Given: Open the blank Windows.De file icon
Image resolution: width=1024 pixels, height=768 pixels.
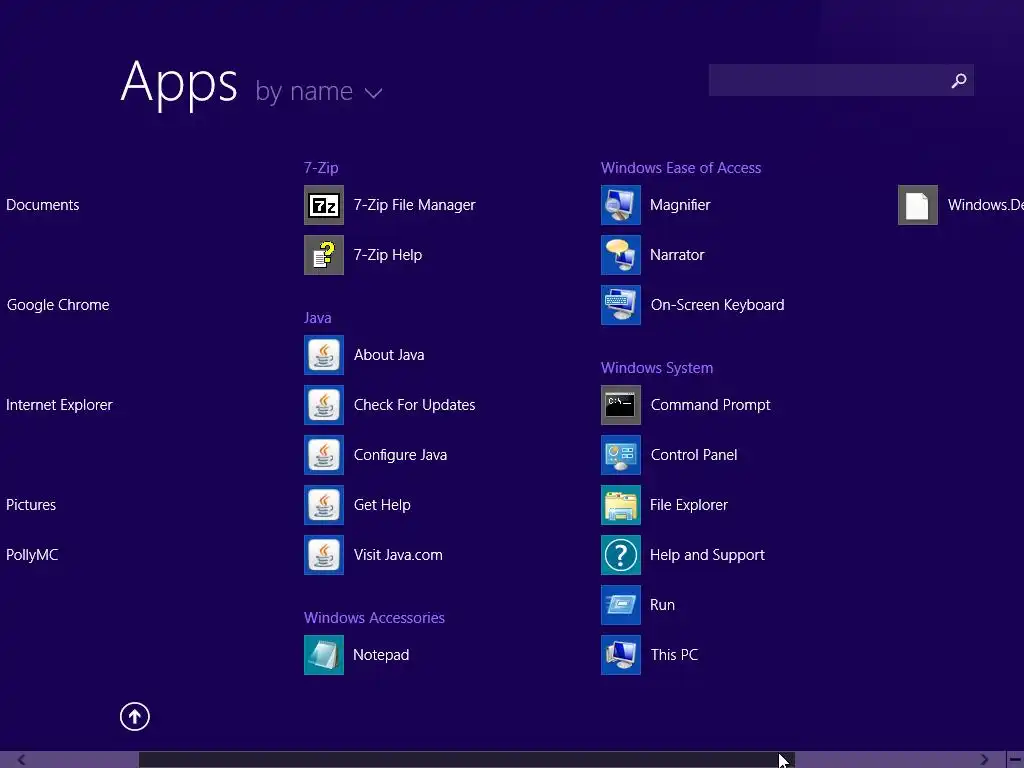Looking at the screenshot, I should 918,205.
